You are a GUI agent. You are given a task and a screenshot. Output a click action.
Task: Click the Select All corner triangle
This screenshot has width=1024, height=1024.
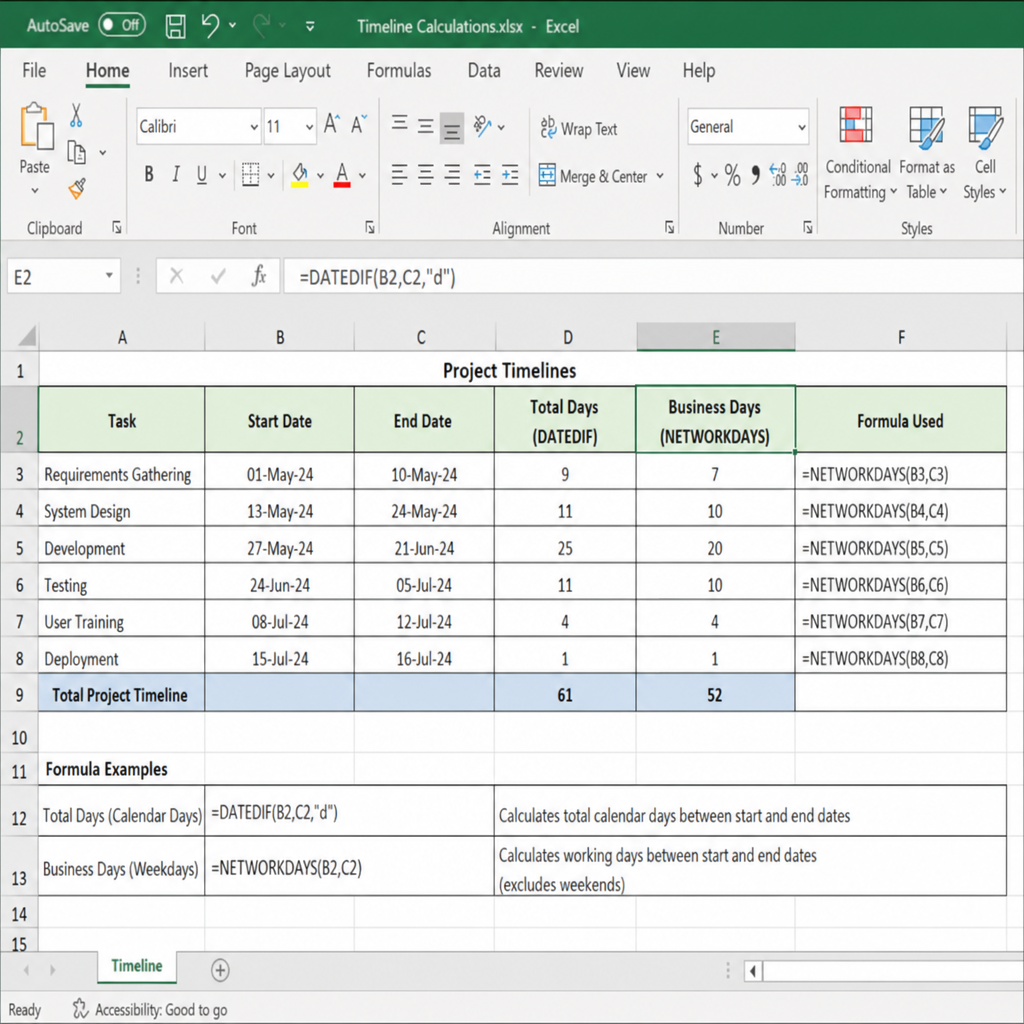coord(27,337)
